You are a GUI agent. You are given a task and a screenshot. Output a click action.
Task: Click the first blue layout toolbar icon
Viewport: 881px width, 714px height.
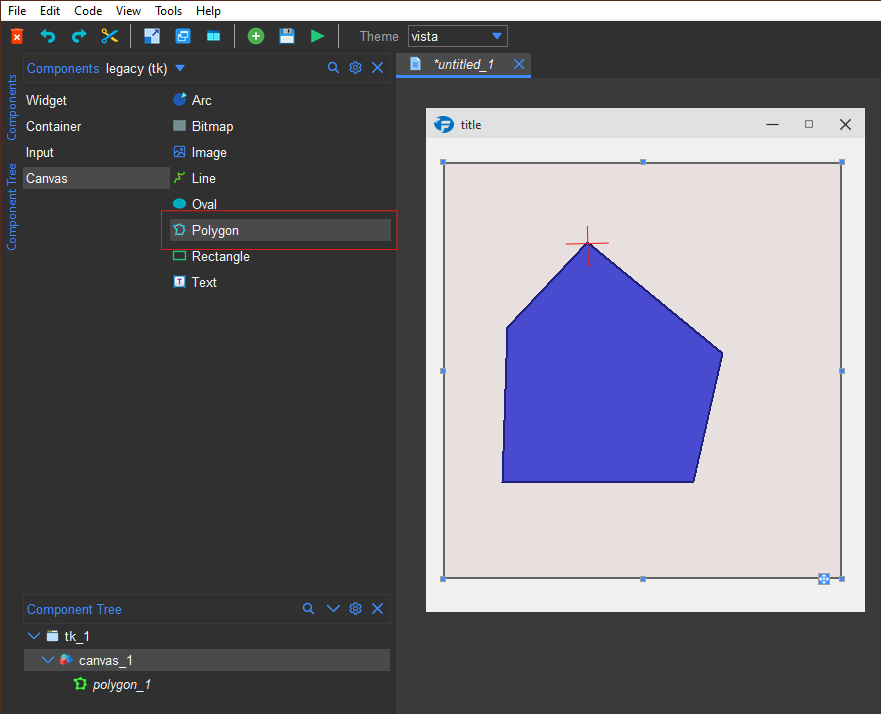[x=152, y=37]
